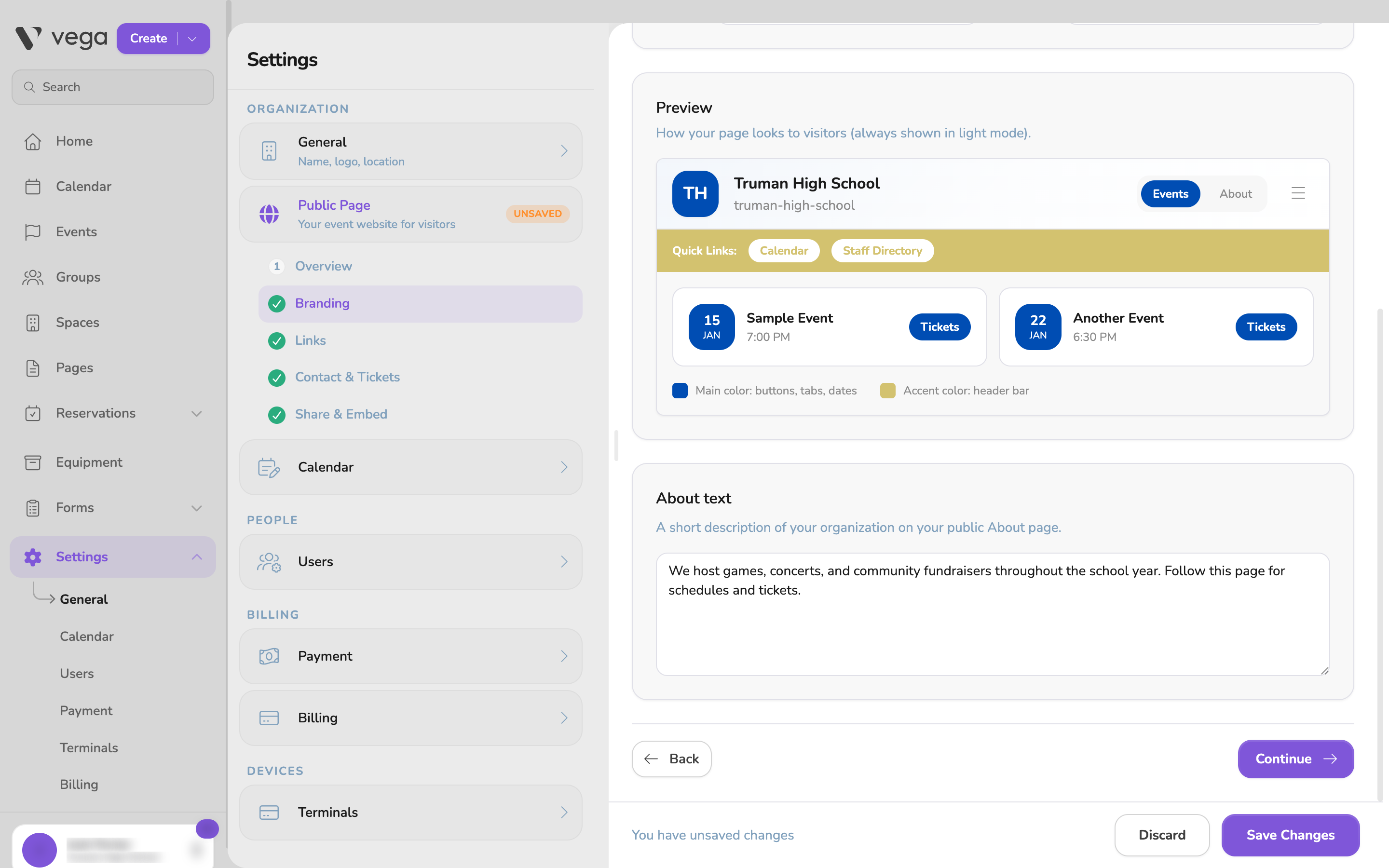Select the Events tab in preview
The image size is (1389, 868).
click(1171, 194)
